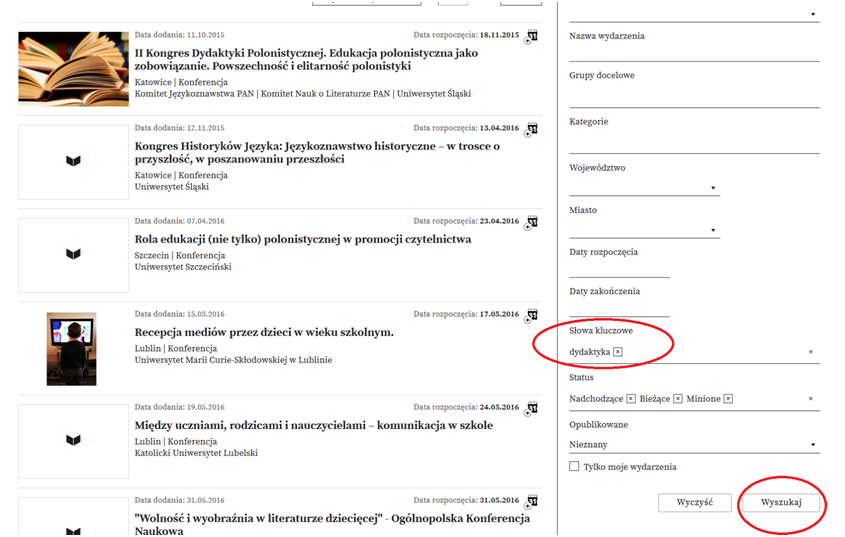
Task: Open Opublikowane dropdown showing Nieznany
Action: coord(694,445)
